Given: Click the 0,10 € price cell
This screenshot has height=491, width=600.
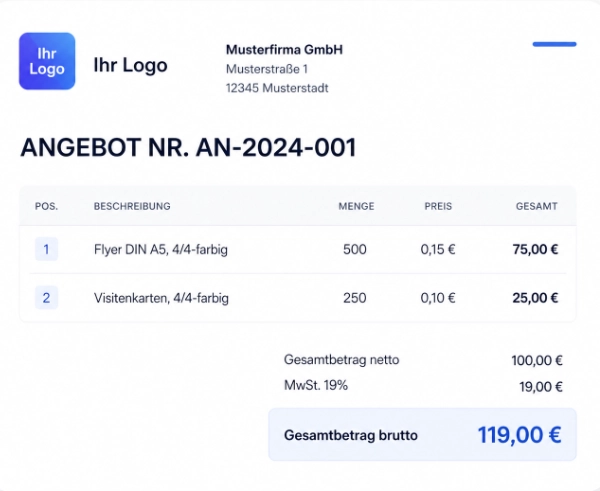Looking at the screenshot, I should 438,297.
